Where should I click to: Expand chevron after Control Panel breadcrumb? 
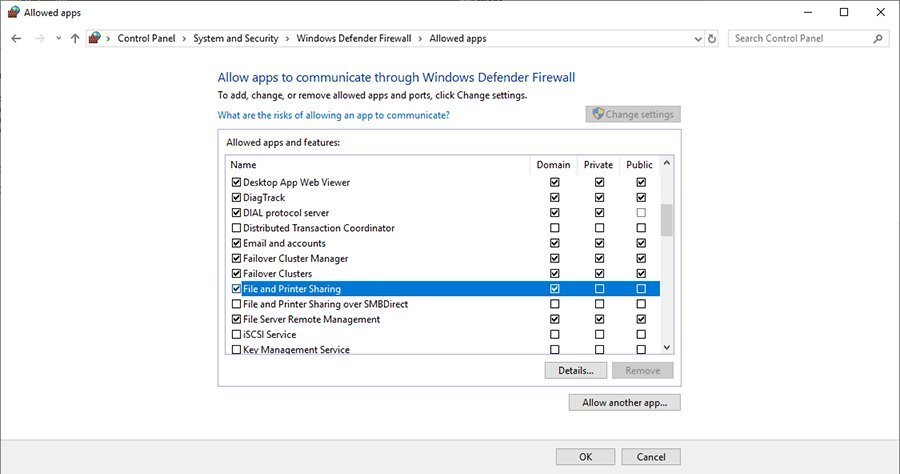point(184,38)
